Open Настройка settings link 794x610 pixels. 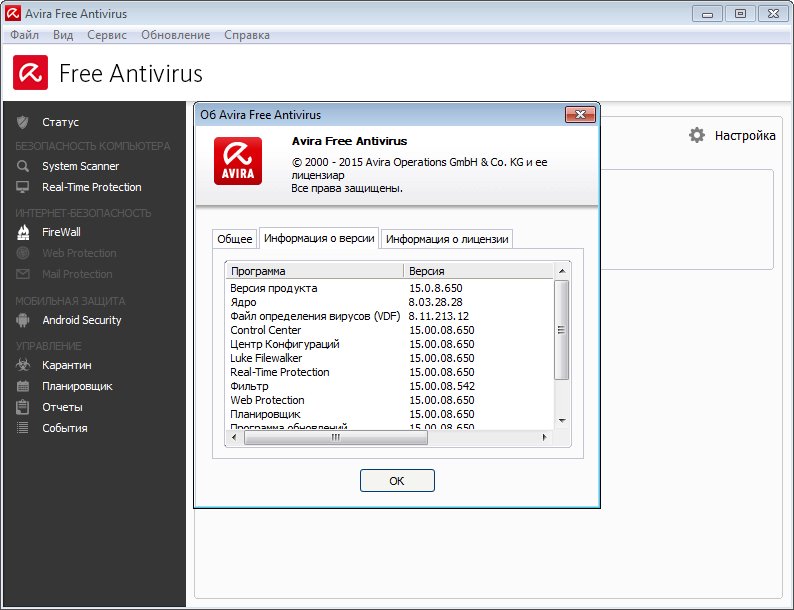pos(745,136)
